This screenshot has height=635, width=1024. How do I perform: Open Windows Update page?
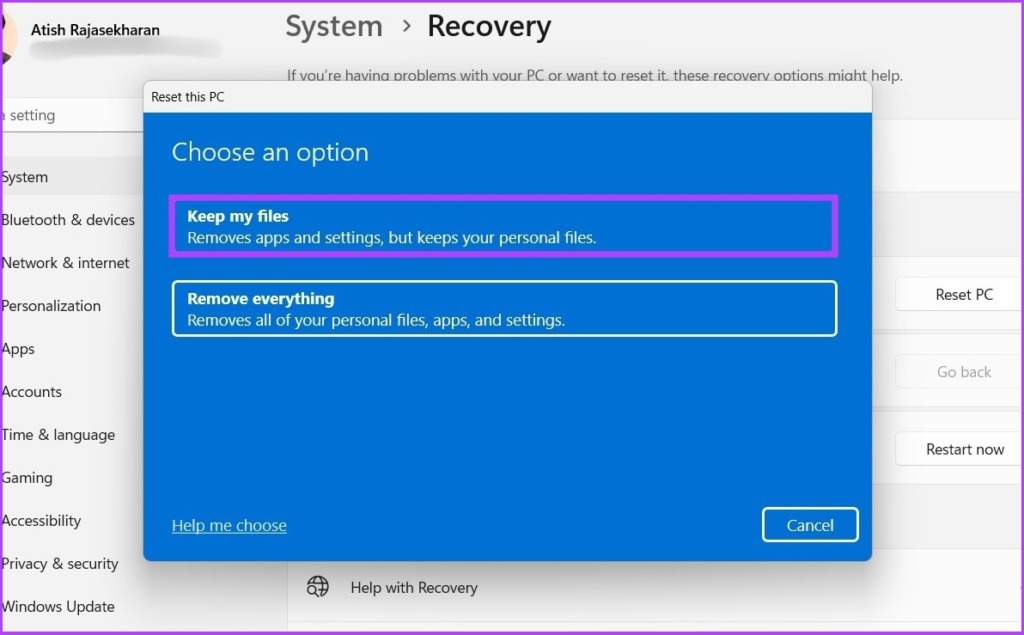[x=57, y=607]
